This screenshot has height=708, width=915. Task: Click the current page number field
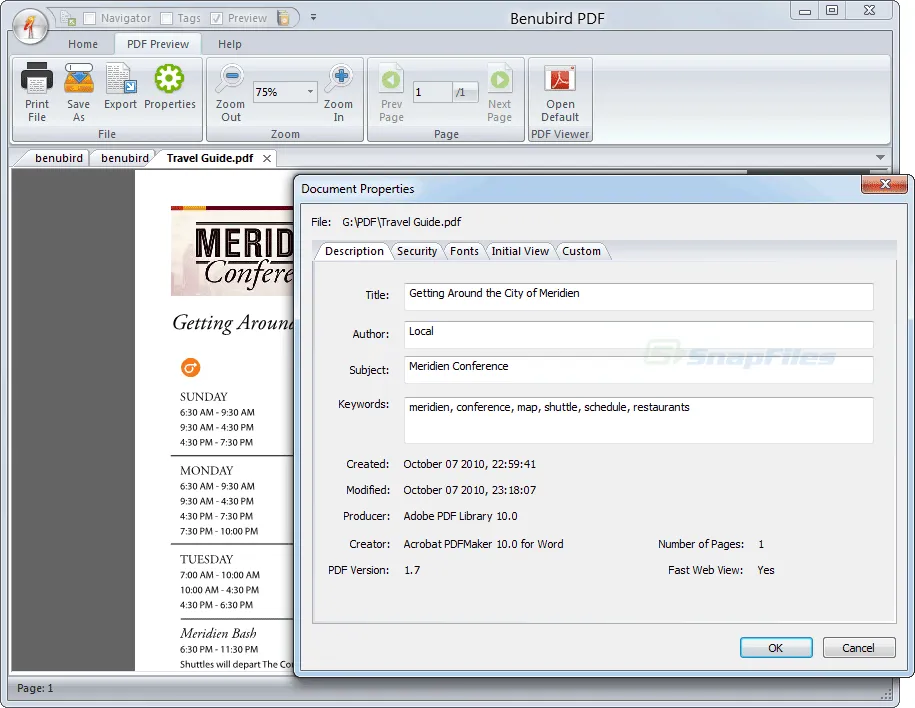[432, 92]
